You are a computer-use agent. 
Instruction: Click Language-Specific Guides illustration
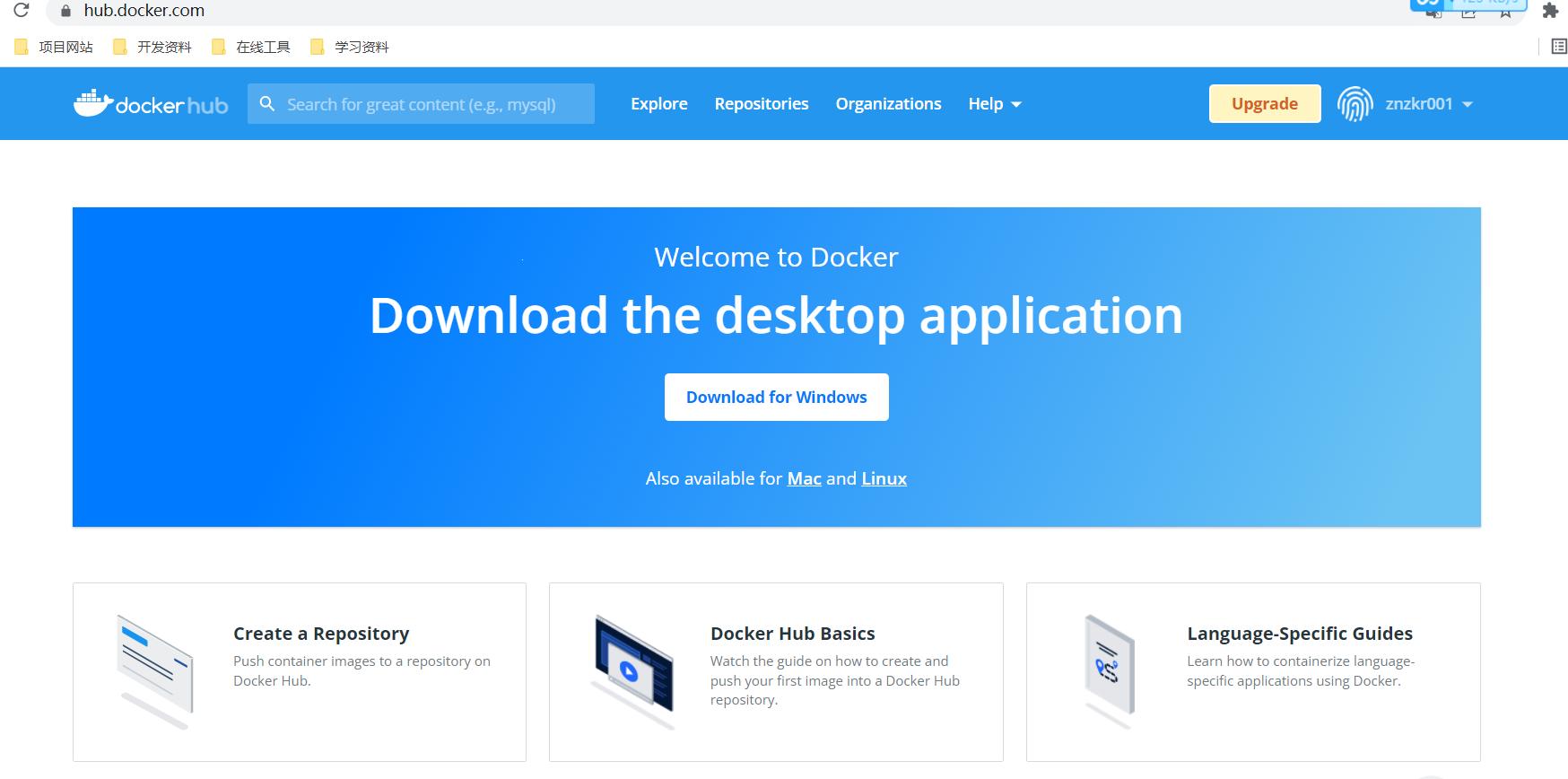pyautogui.click(x=1110, y=670)
